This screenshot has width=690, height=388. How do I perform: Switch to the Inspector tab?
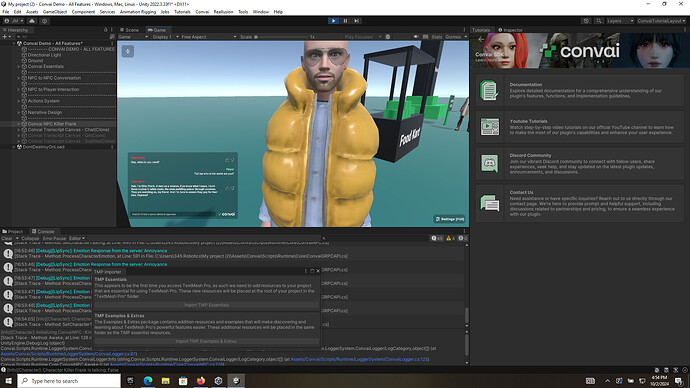pyautogui.click(x=510, y=30)
